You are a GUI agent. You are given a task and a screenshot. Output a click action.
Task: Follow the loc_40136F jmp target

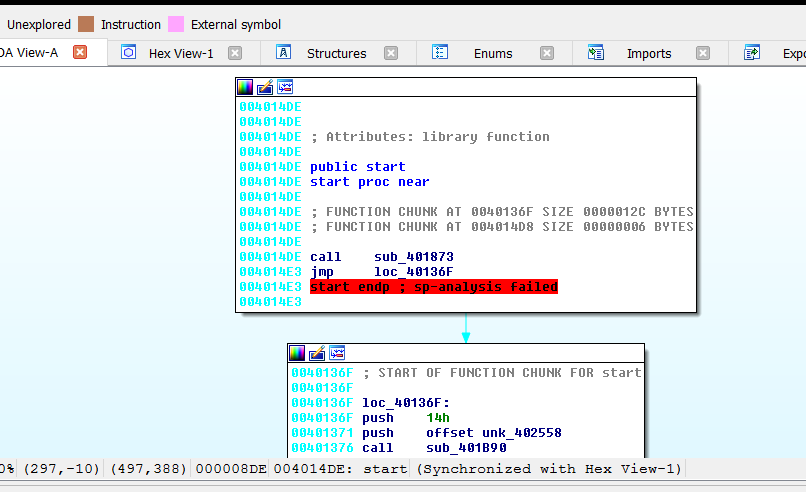(413, 272)
